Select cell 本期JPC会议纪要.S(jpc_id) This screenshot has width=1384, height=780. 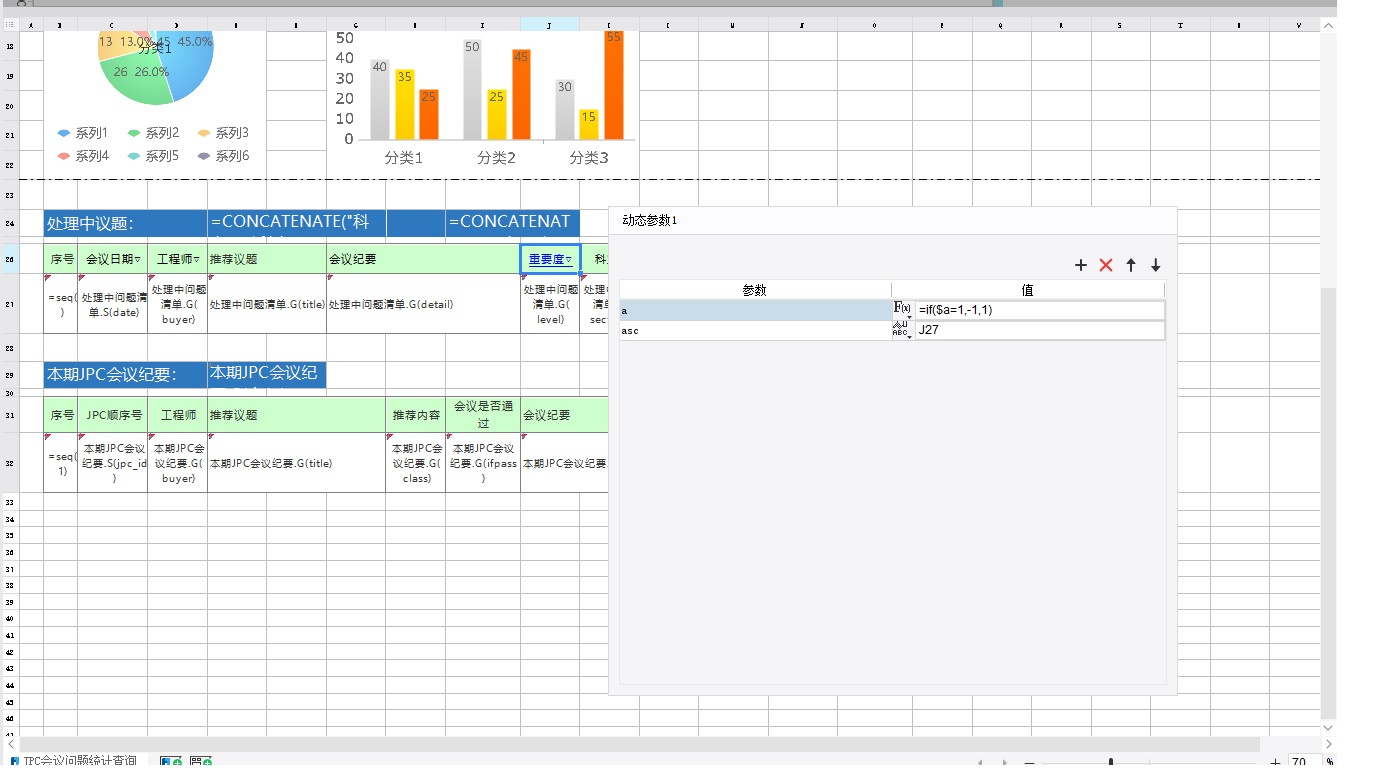(x=112, y=463)
